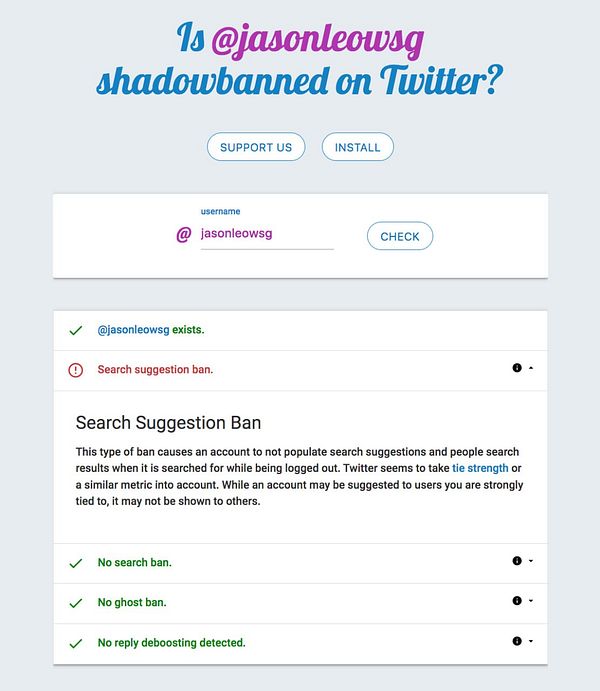
Task: Collapse the Search suggestion ban section
Action: tap(531, 368)
